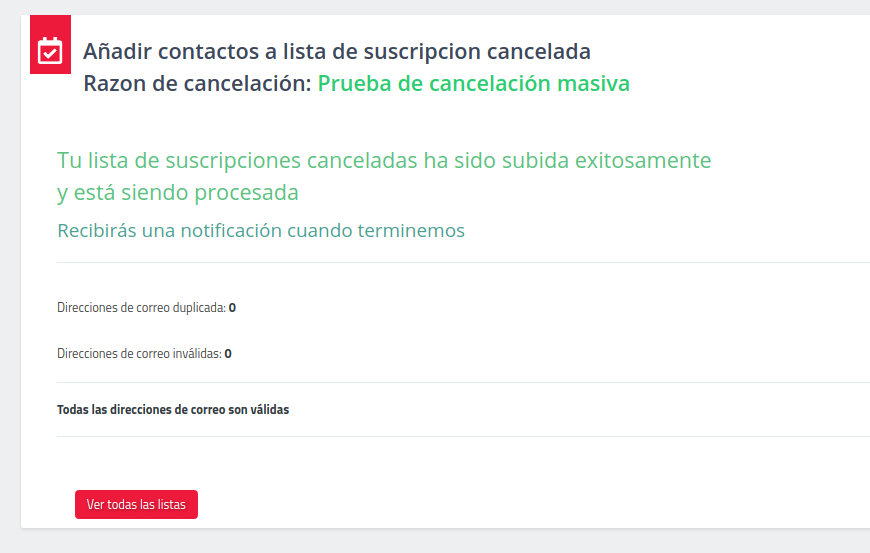This screenshot has width=870, height=553.
Task: Click the word 'masiva' in cancellation reason
Action: (x=593, y=84)
